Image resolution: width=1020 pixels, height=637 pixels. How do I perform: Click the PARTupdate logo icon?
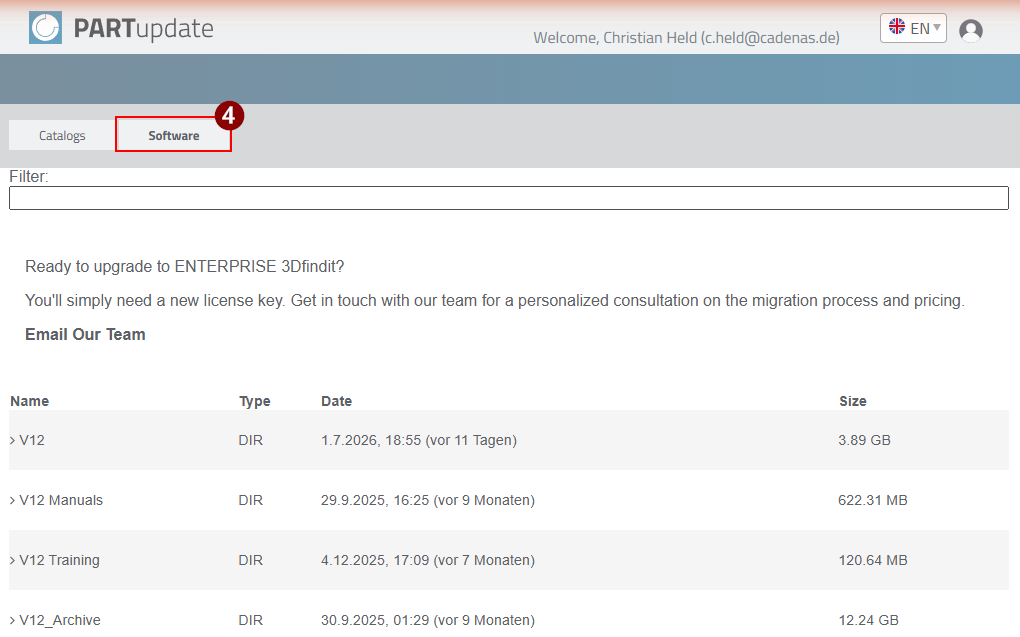46,28
